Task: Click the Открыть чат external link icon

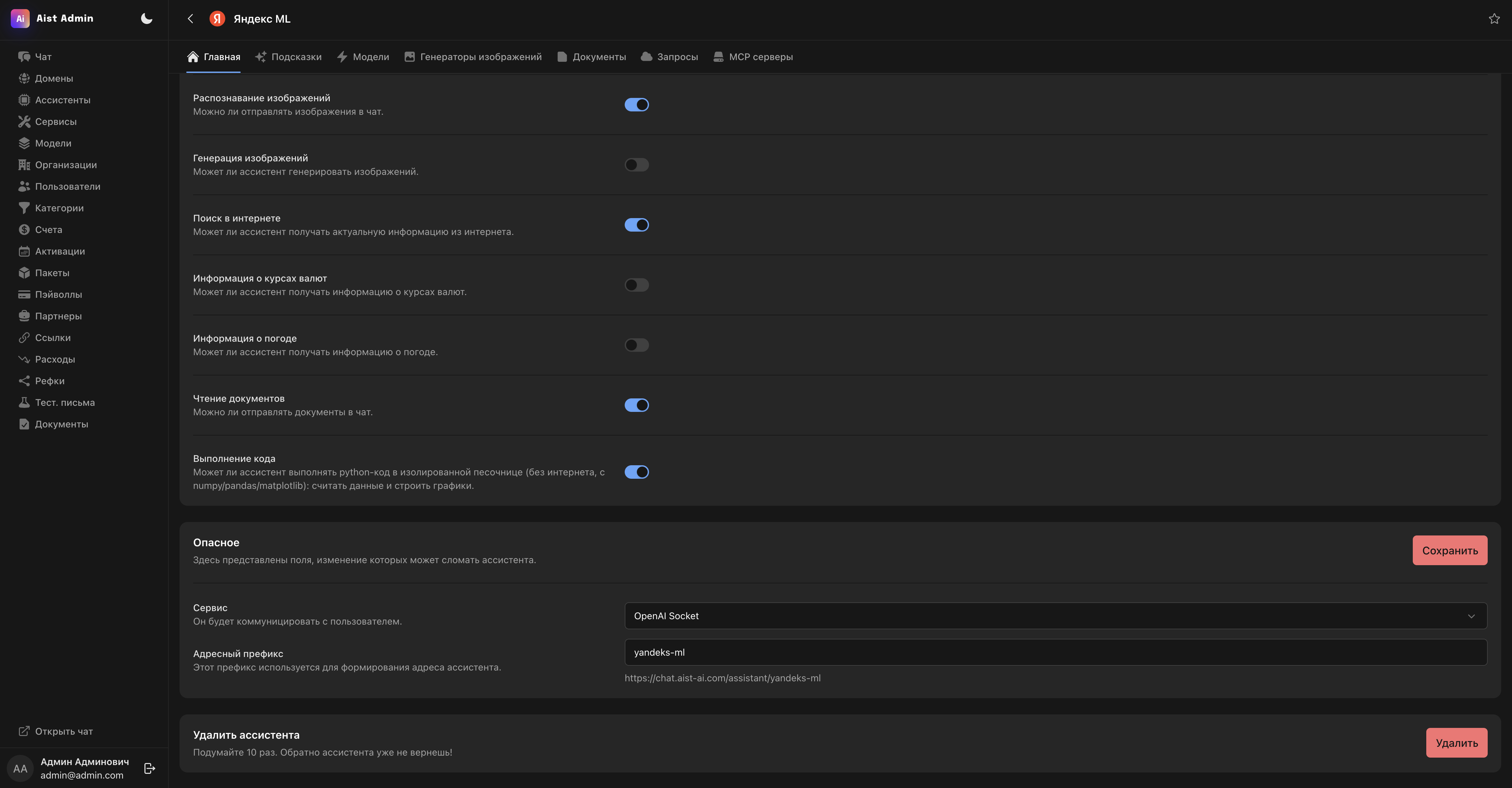Action: coord(24,731)
